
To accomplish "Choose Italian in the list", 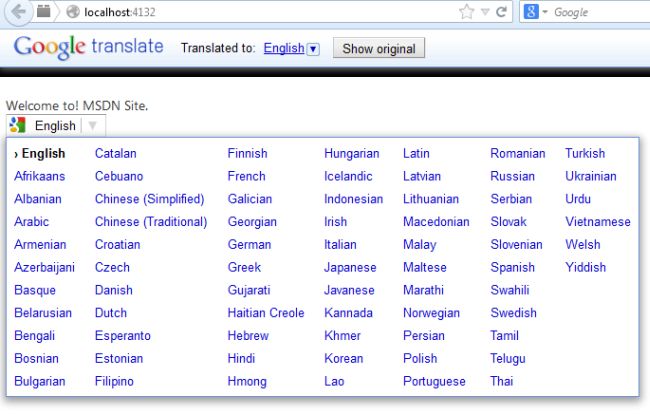I will coord(340,245).
